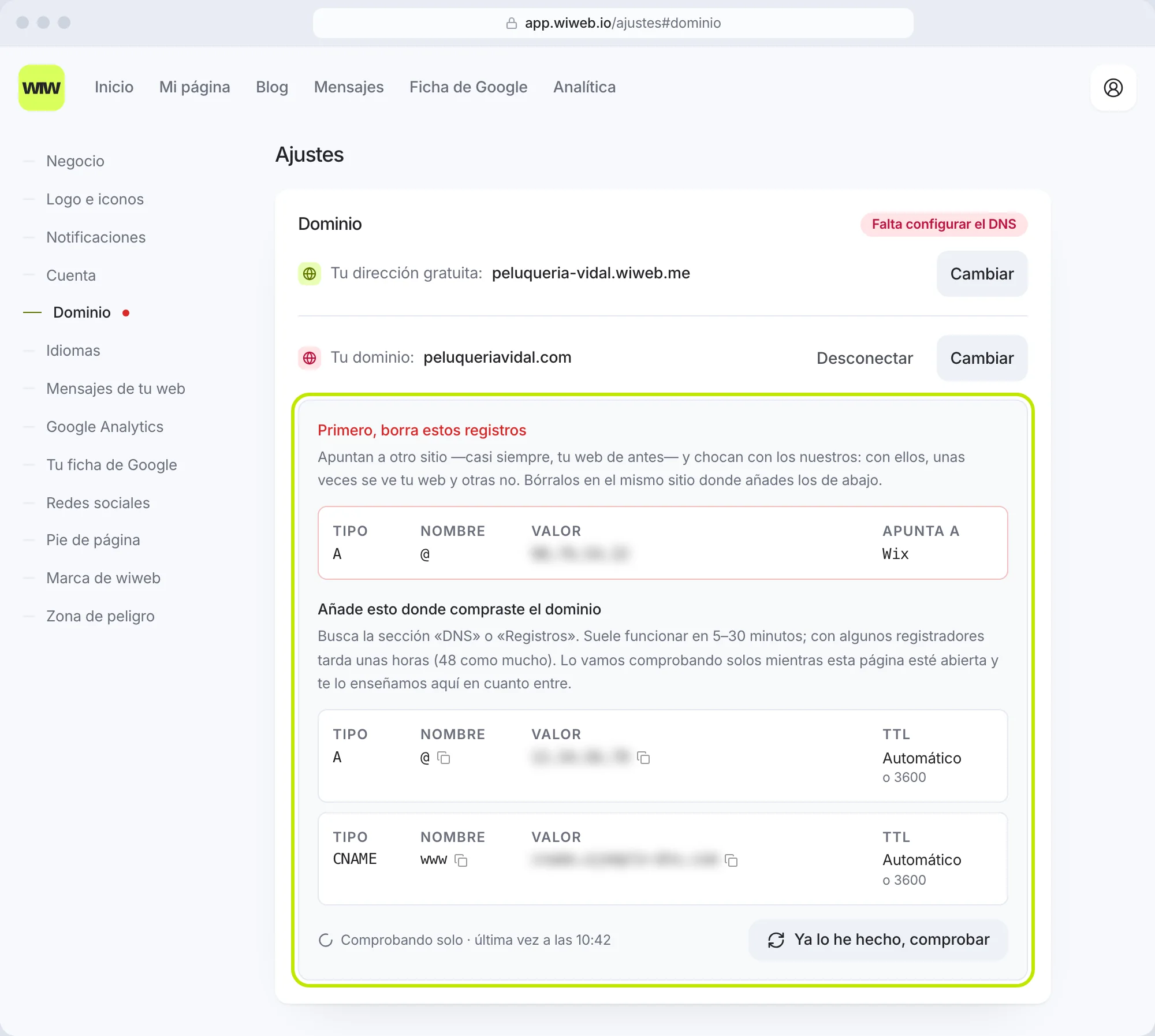
Task: Click Ya lo he hecho, comprobar button
Action: [x=878, y=940]
